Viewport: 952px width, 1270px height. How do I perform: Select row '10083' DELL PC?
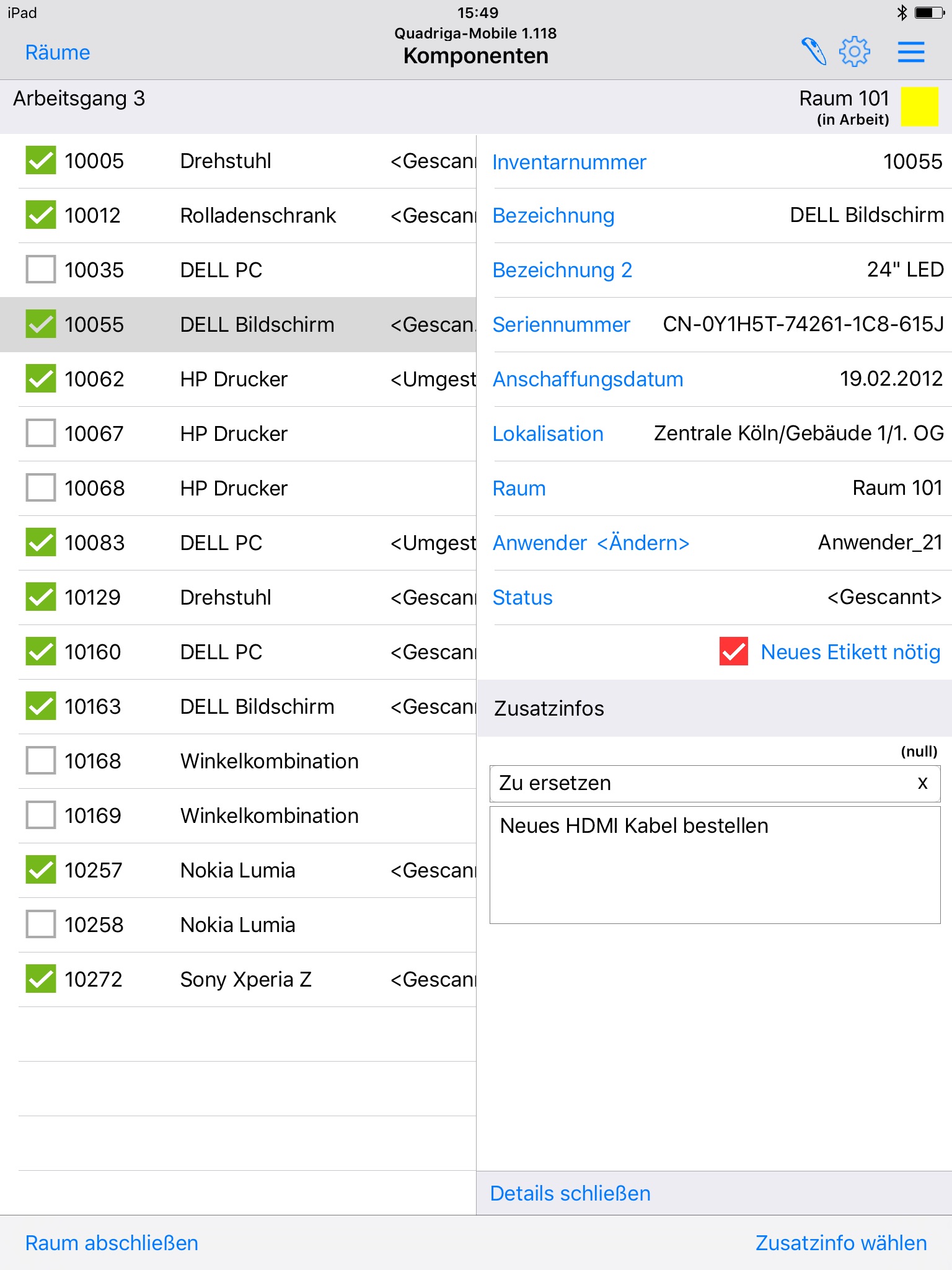pyautogui.click(x=238, y=543)
